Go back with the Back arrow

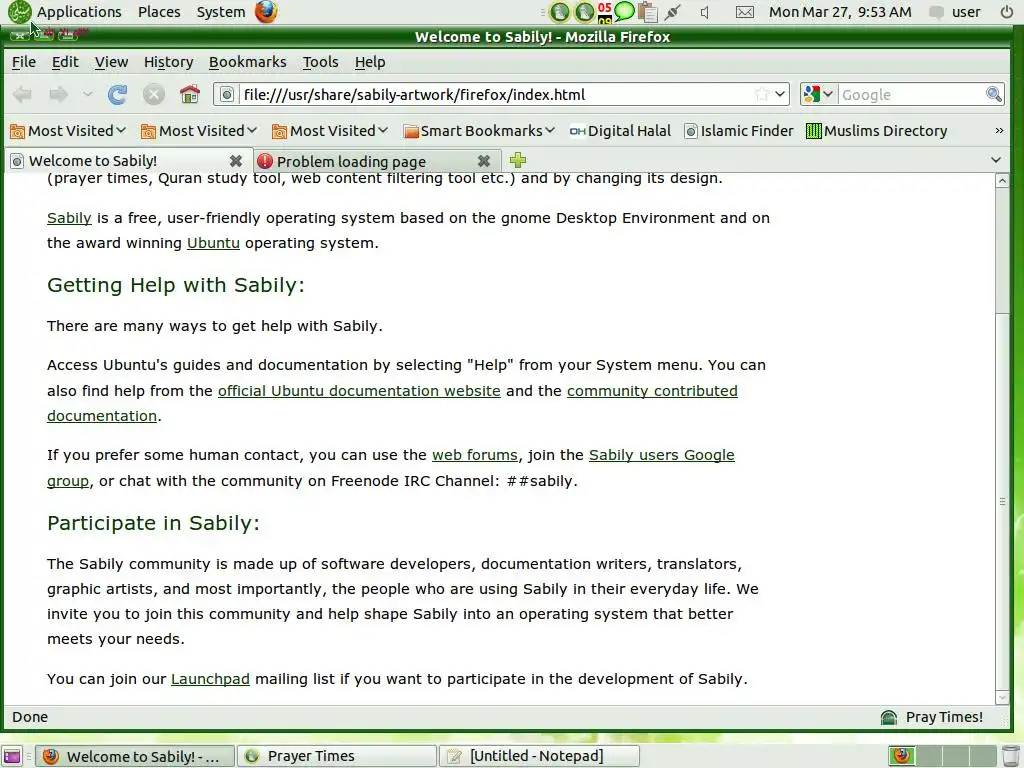click(x=22, y=95)
